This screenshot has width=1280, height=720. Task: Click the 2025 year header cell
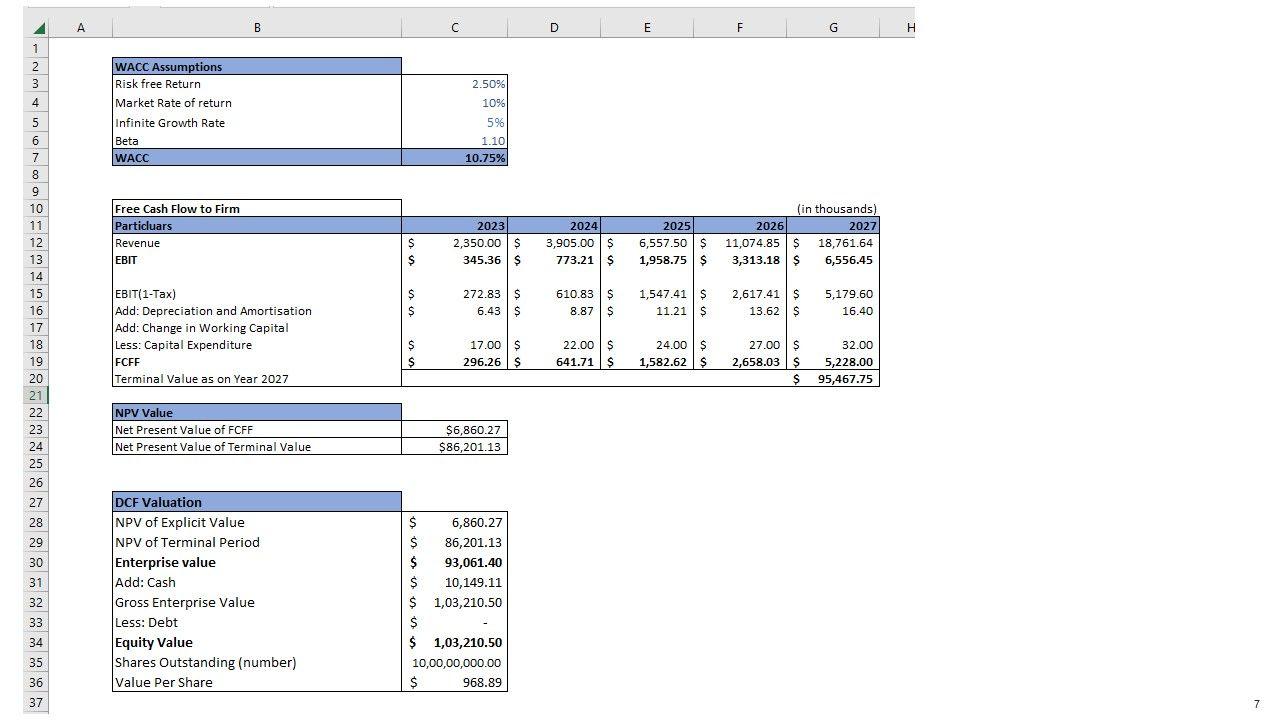point(646,226)
